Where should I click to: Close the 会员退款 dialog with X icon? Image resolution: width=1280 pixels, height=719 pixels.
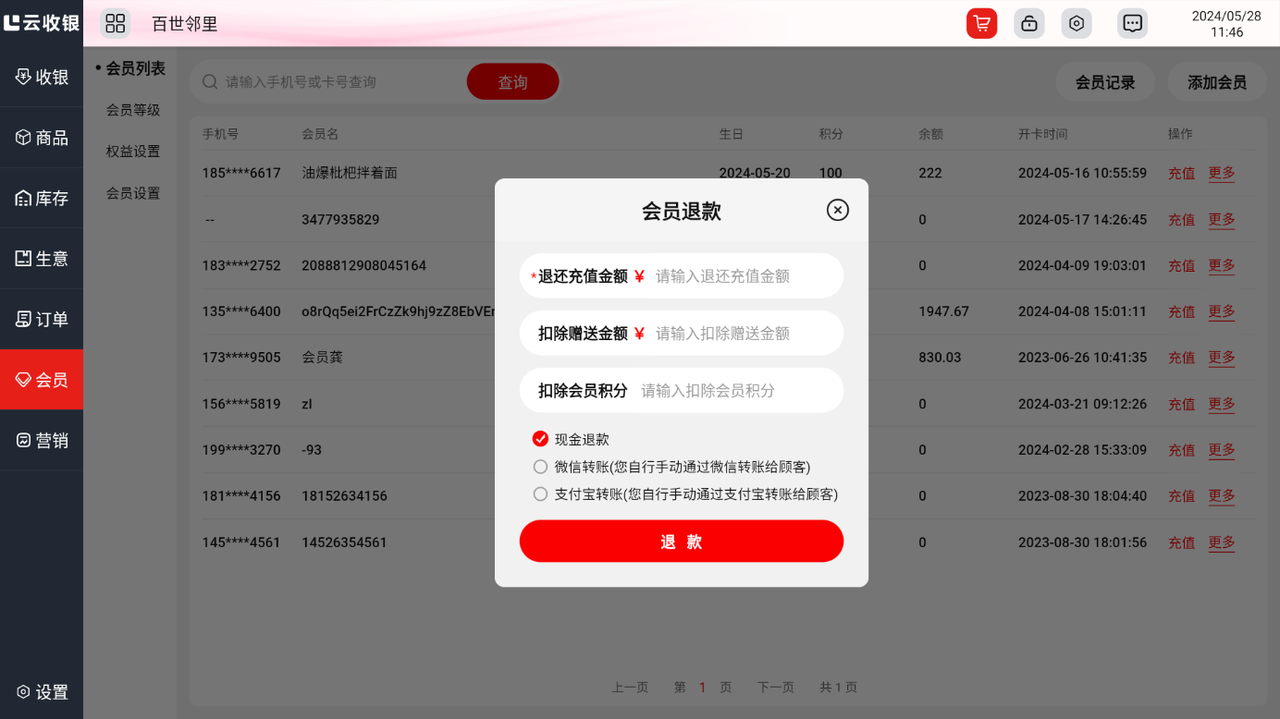click(837, 210)
